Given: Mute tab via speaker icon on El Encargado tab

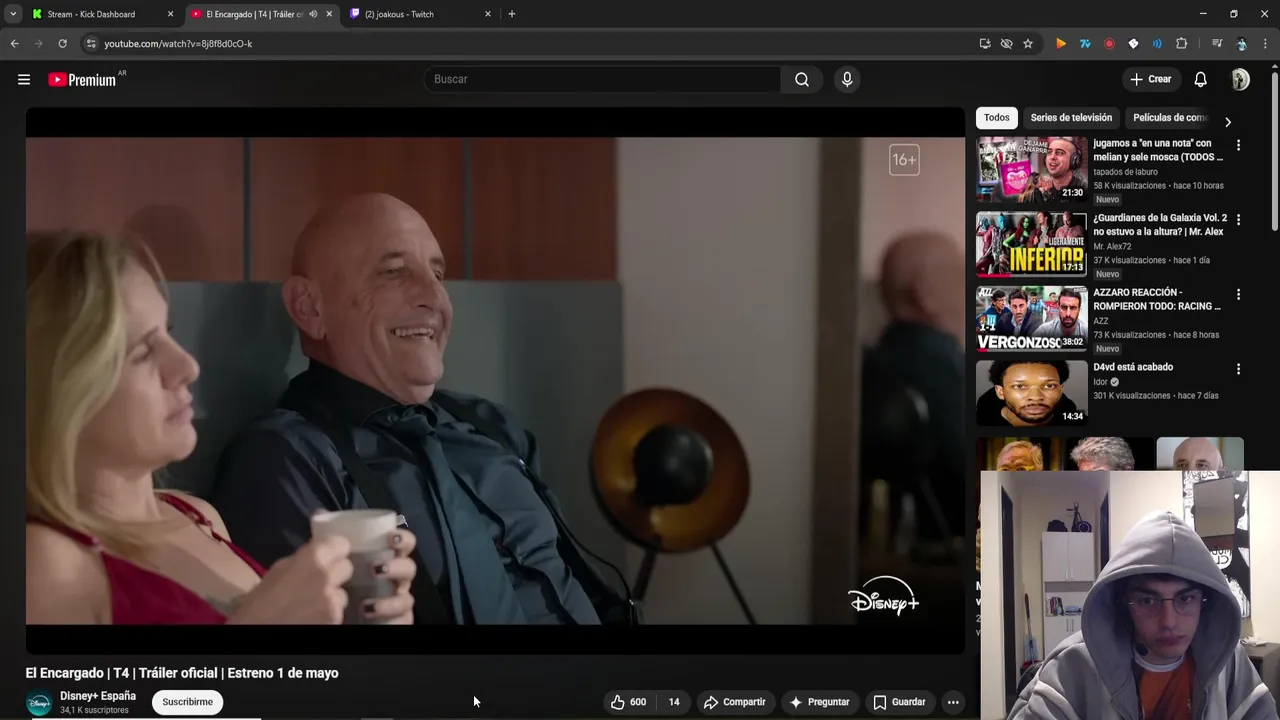Looking at the screenshot, I should [x=313, y=14].
